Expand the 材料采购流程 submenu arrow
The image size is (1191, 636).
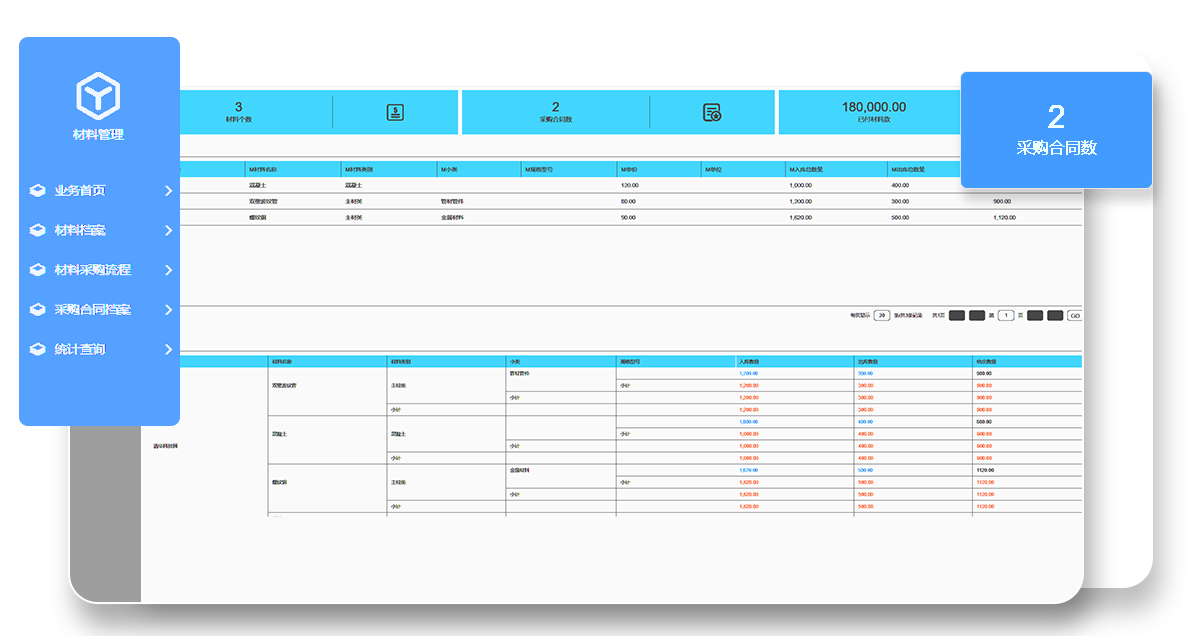click(168, 270)
